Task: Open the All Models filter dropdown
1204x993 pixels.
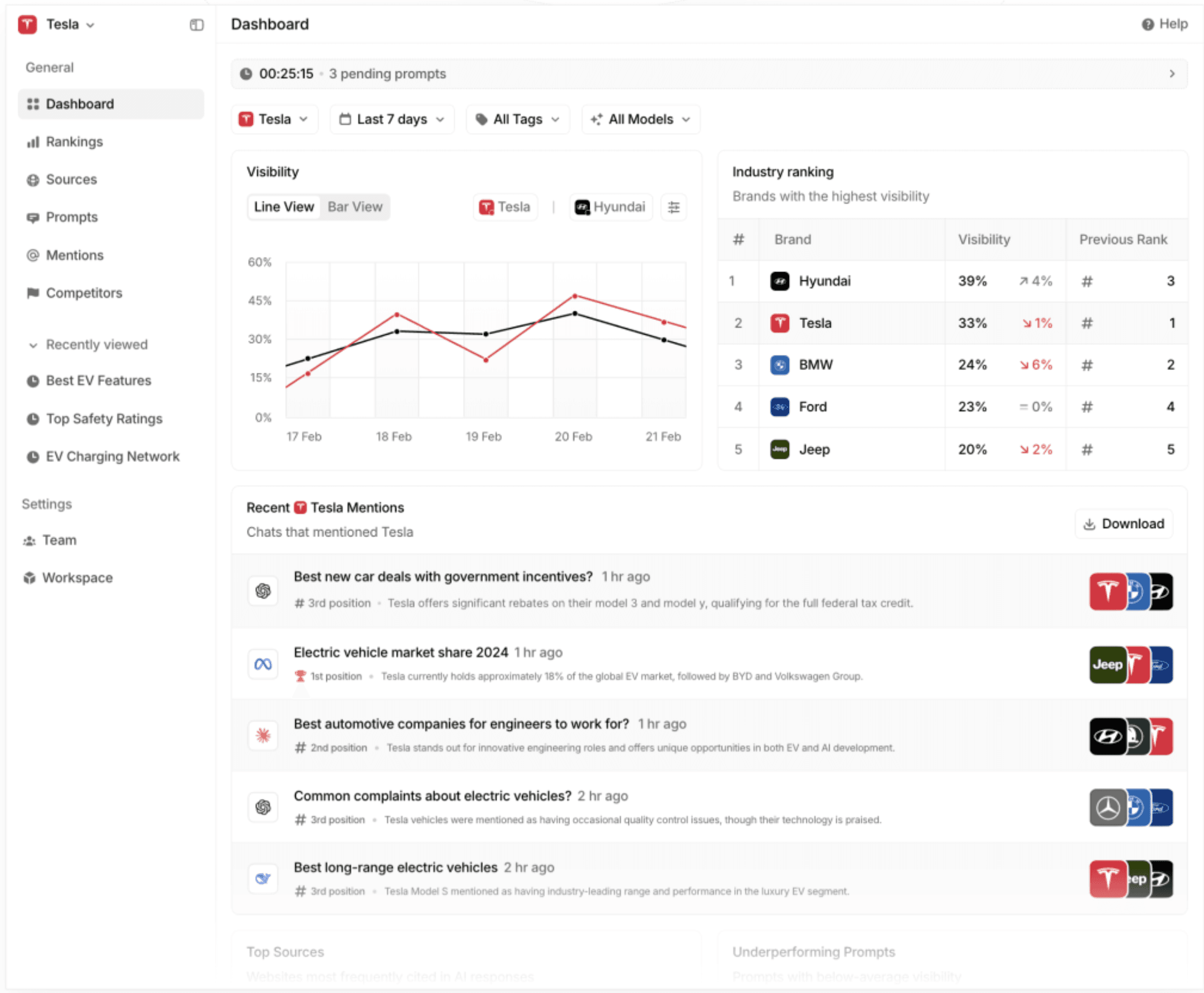Action: point(641,119)
